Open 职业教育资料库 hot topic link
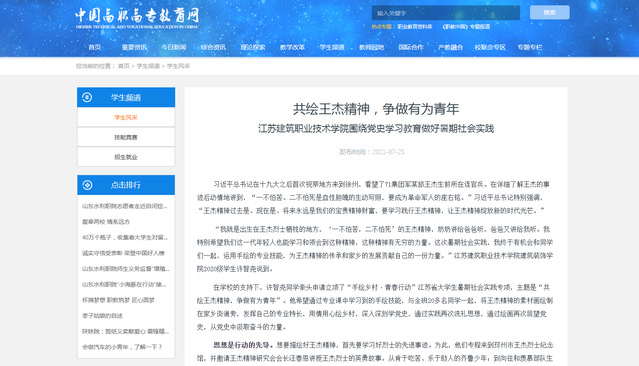This screenshot has height=366, width=639. tap(415, 26)
